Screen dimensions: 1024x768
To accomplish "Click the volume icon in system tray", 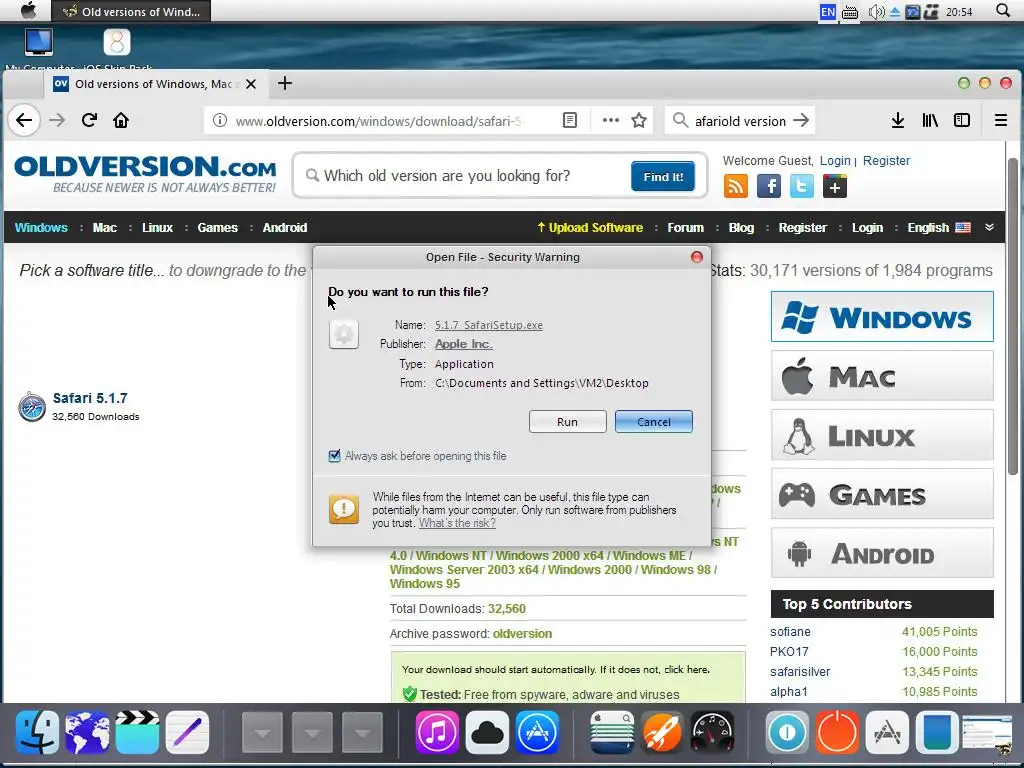I will [876, 12].
